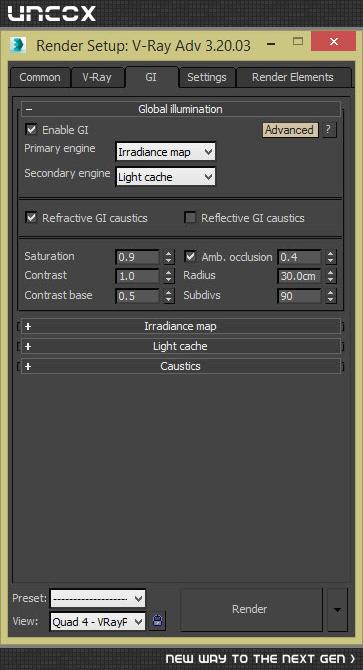This screenshot has height=670, width=363.
Task: Maximize the Render Setup window
Action: pos(298,41)
